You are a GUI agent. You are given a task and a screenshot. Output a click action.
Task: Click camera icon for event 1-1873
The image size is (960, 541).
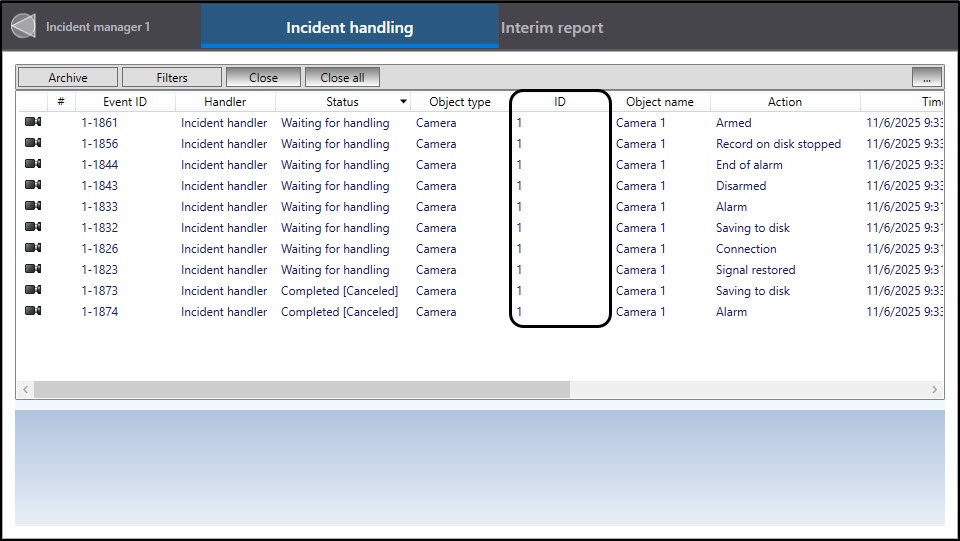coord(33,290)
